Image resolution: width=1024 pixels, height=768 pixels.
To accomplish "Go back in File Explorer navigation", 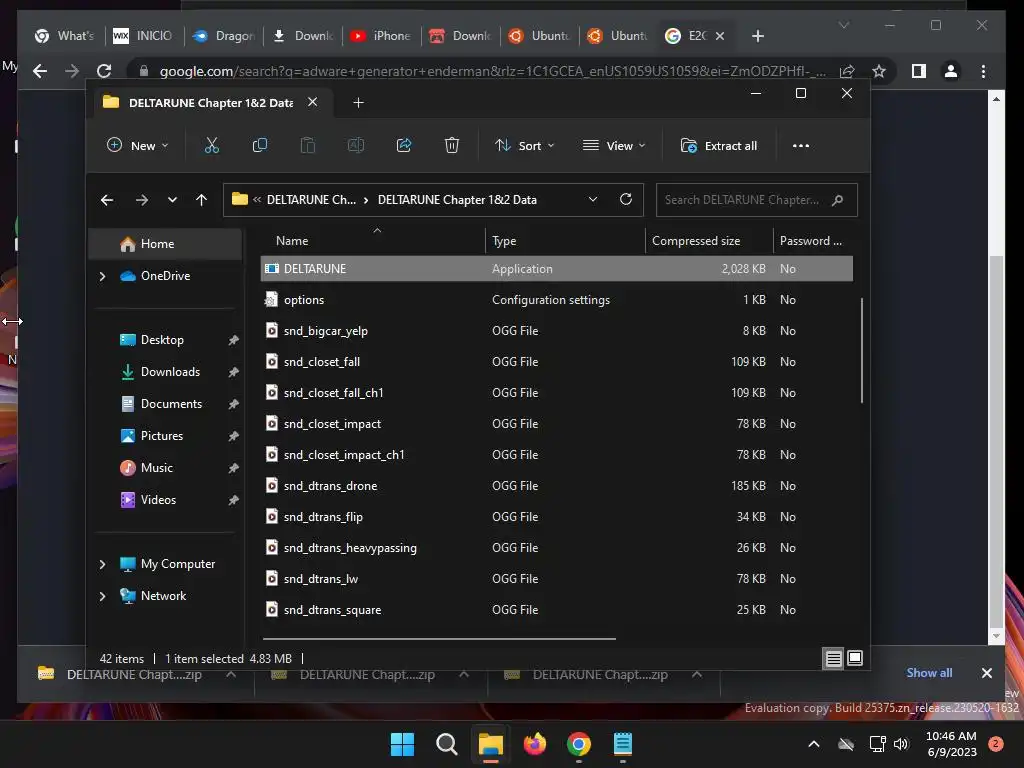I will (107, 200).
